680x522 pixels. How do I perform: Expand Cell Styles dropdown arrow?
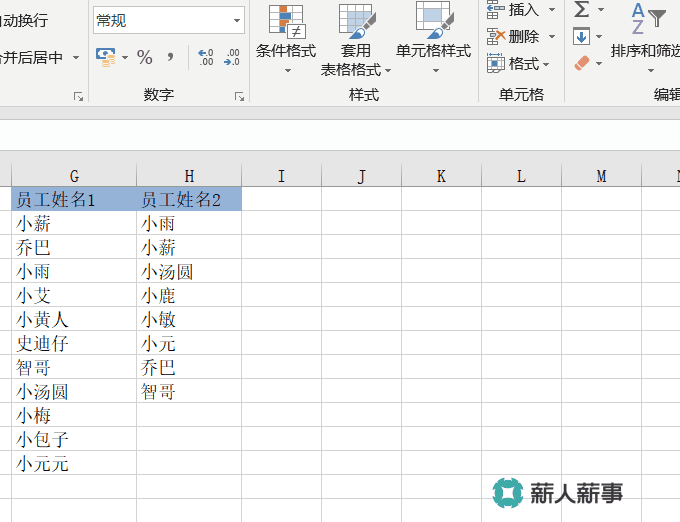click(436, 70)
